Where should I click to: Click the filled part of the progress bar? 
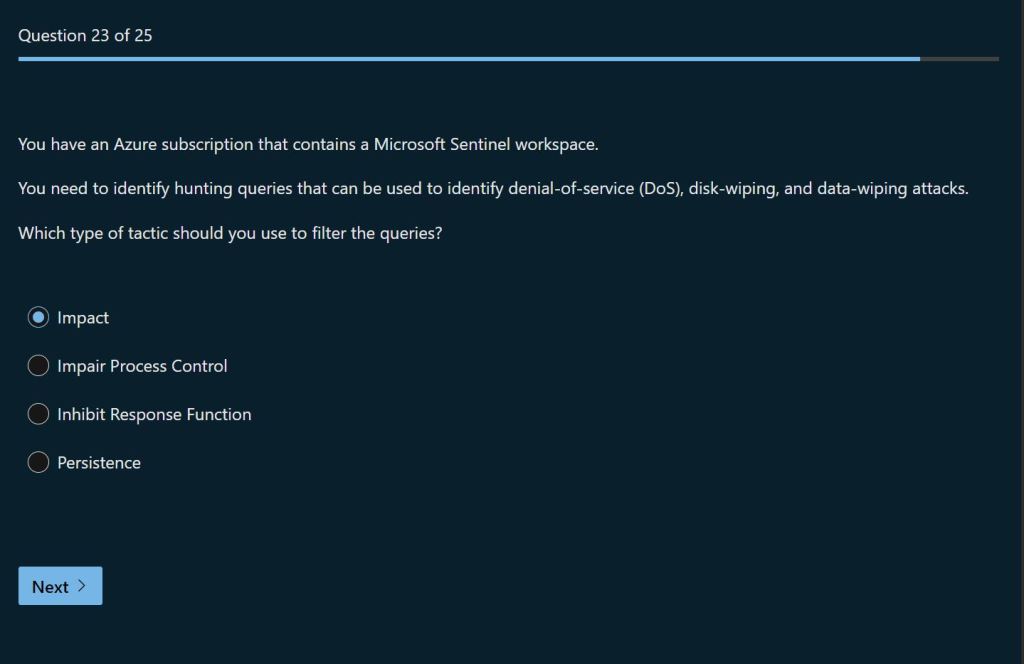(x=468, y=59)
